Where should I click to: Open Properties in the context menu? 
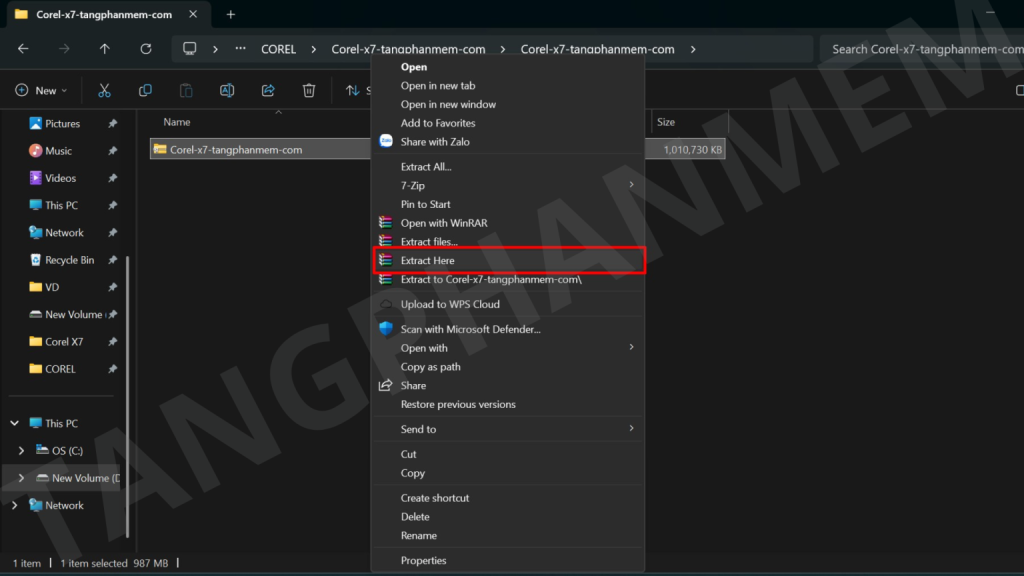coord(423,561)
